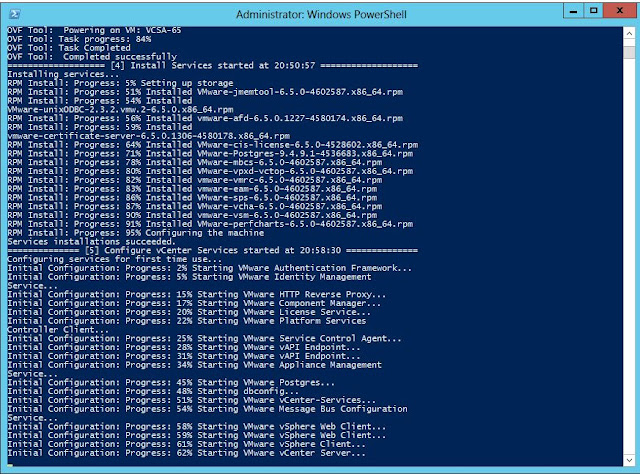This screenshot has width=640, height=474.
Task: Click the line 'OVF Tool: Completed successfully'
Action: 92,57
